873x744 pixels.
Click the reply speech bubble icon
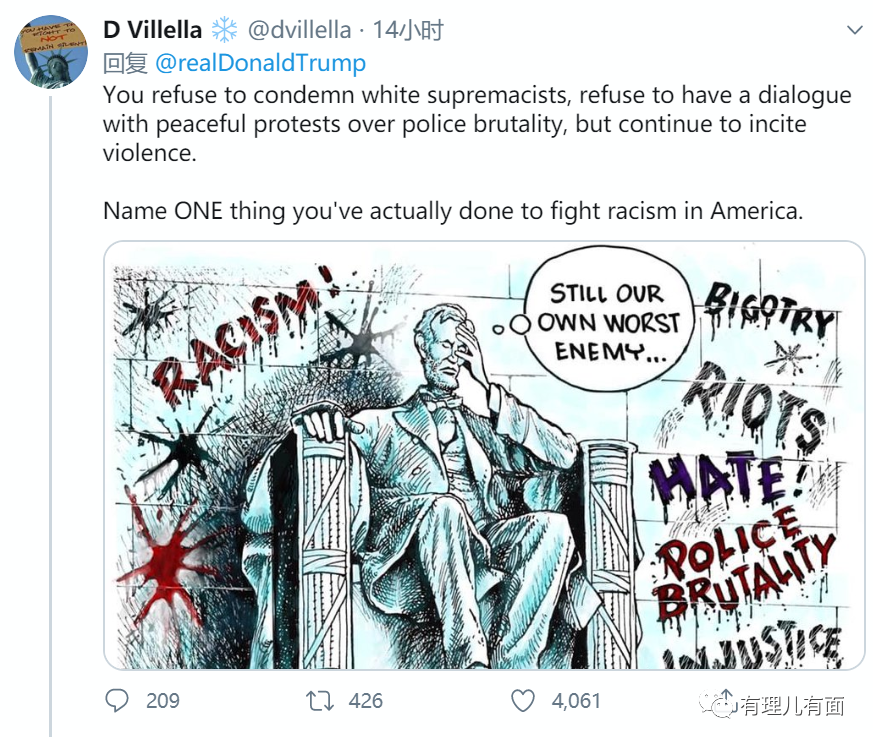(x=117, y=701)
